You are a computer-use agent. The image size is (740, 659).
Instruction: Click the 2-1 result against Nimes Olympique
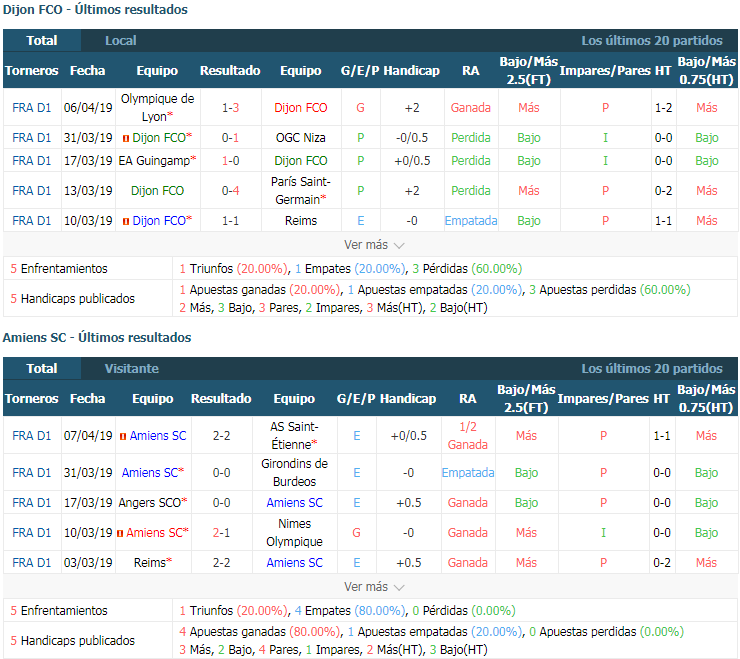(x=221, y=532)
